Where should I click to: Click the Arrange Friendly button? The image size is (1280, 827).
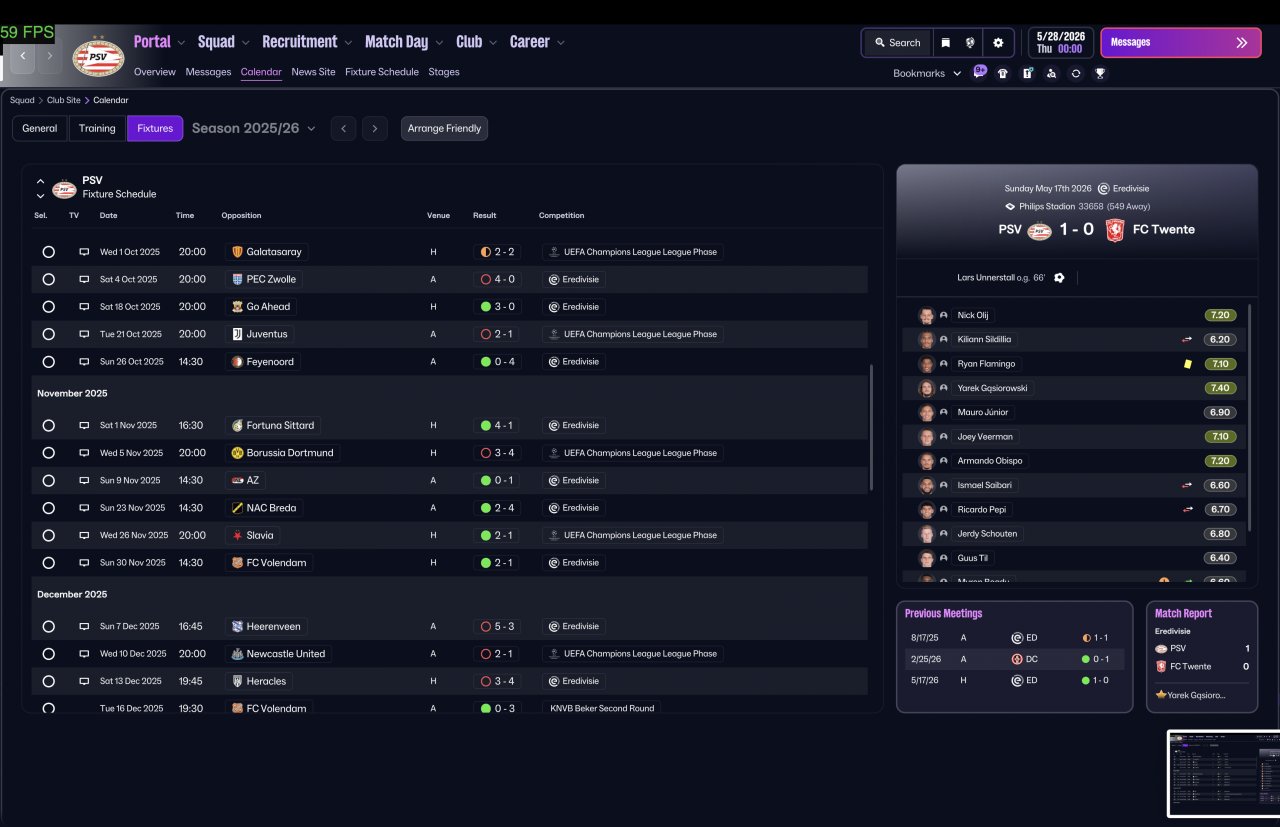(444, 128)
